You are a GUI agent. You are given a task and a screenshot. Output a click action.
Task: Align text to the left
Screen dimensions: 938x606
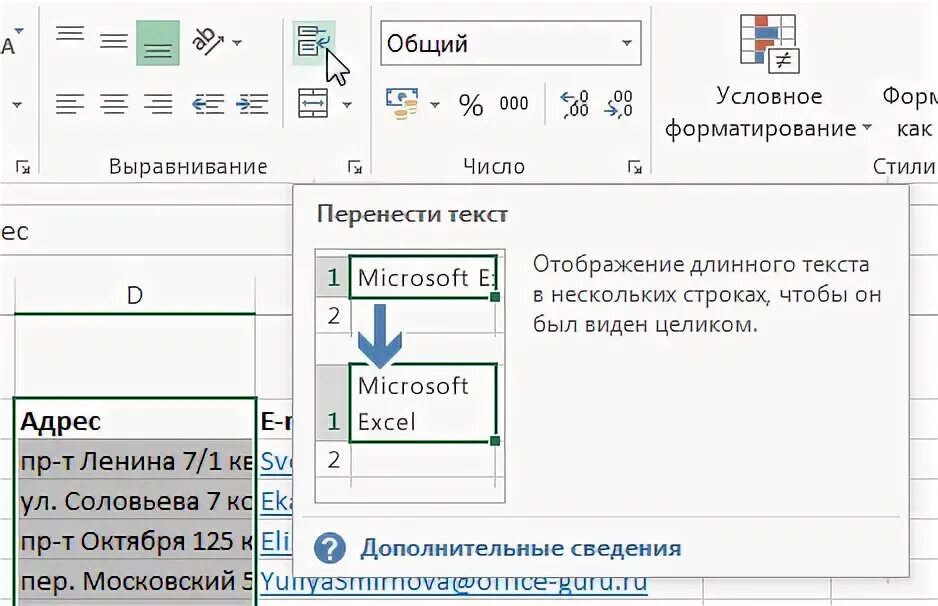point(70,104)
